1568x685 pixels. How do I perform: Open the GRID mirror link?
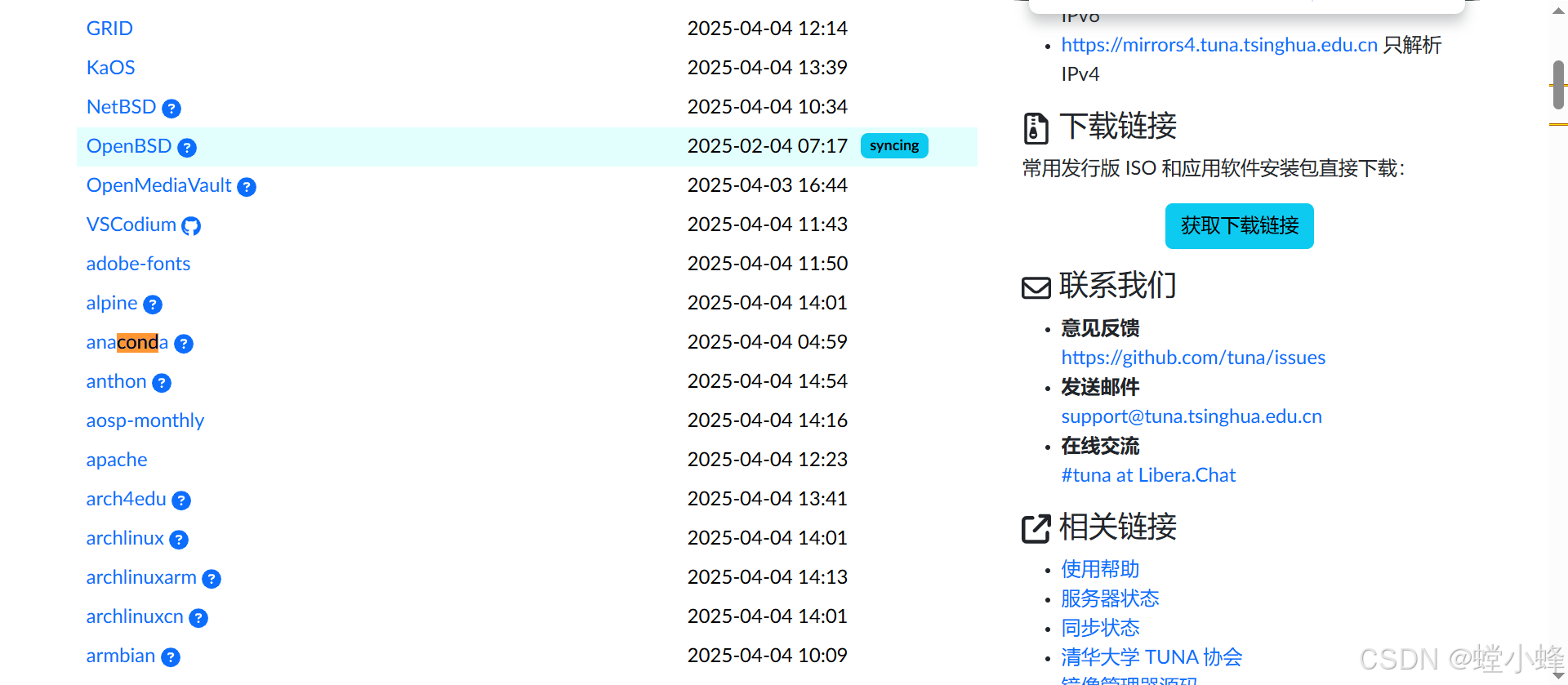click(x=109, y=29)
